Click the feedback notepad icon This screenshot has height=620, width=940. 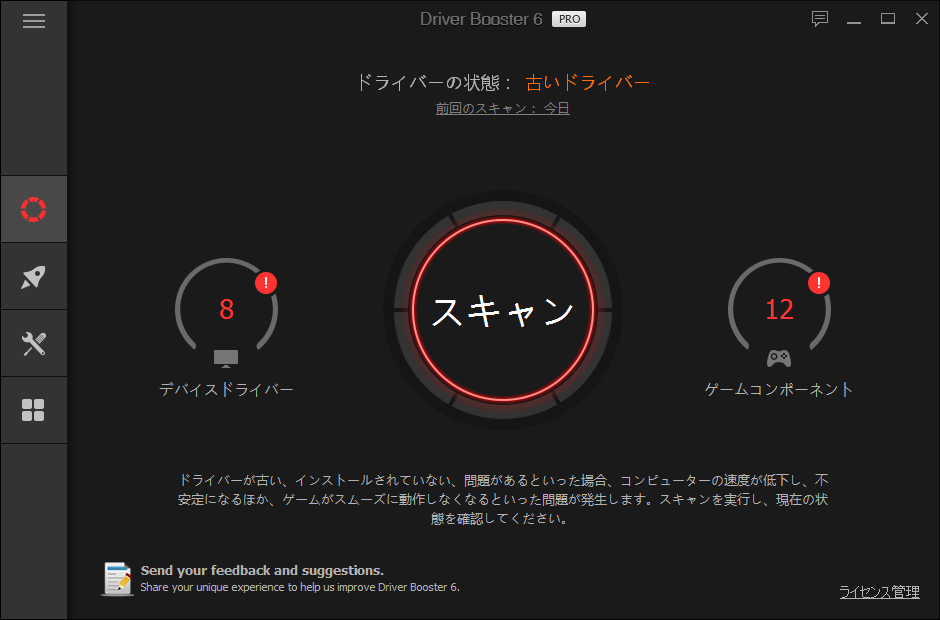tap(118, 579)
